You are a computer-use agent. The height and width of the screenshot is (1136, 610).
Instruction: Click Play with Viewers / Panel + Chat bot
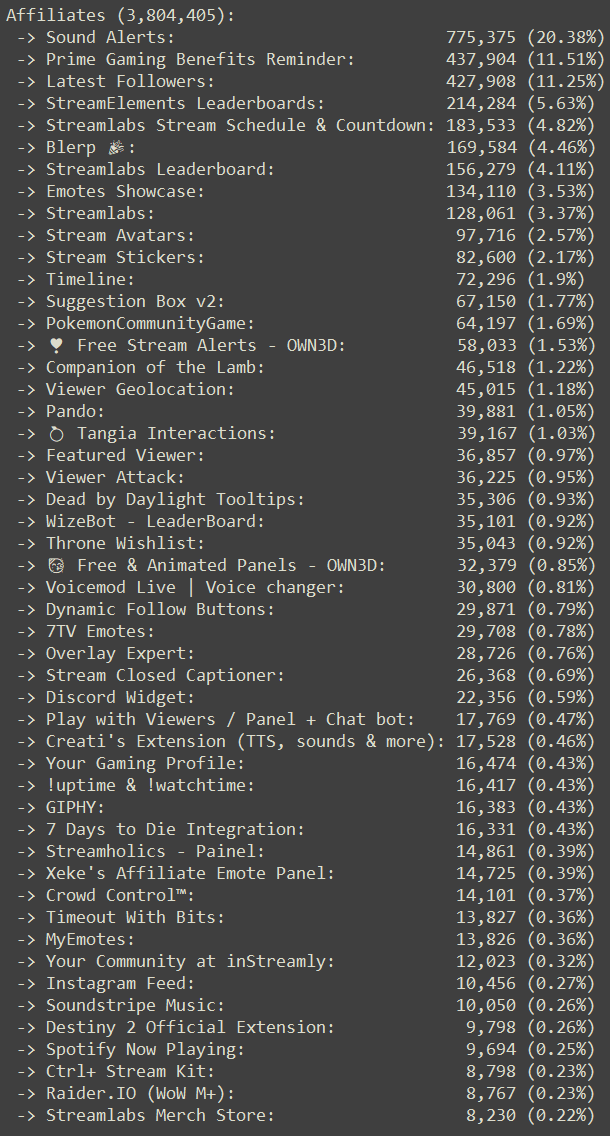pyautogui.click(x=230, y=719)
